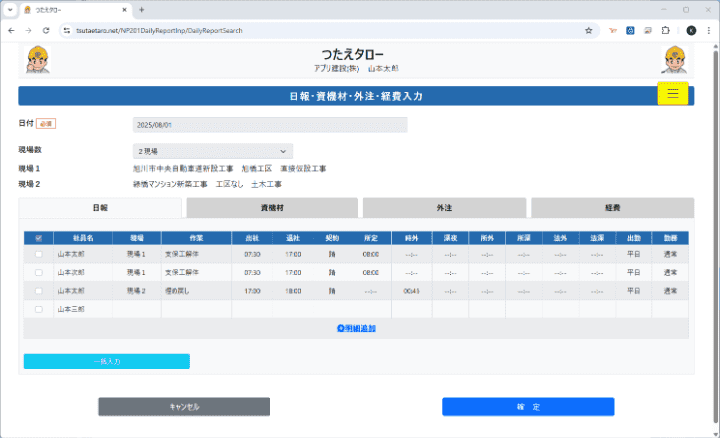Viewport: 720px width, 438px height.
Task: Click the 作業 column header
Action: click(x=196, y=238)
